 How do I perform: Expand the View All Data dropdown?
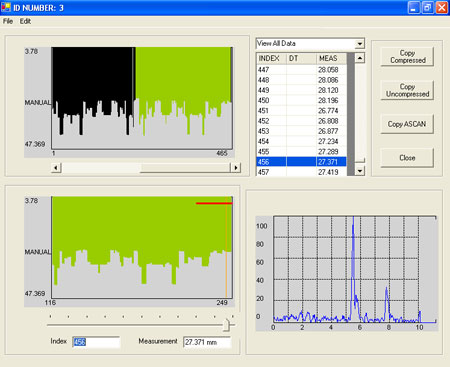click(x=359, y=44)
